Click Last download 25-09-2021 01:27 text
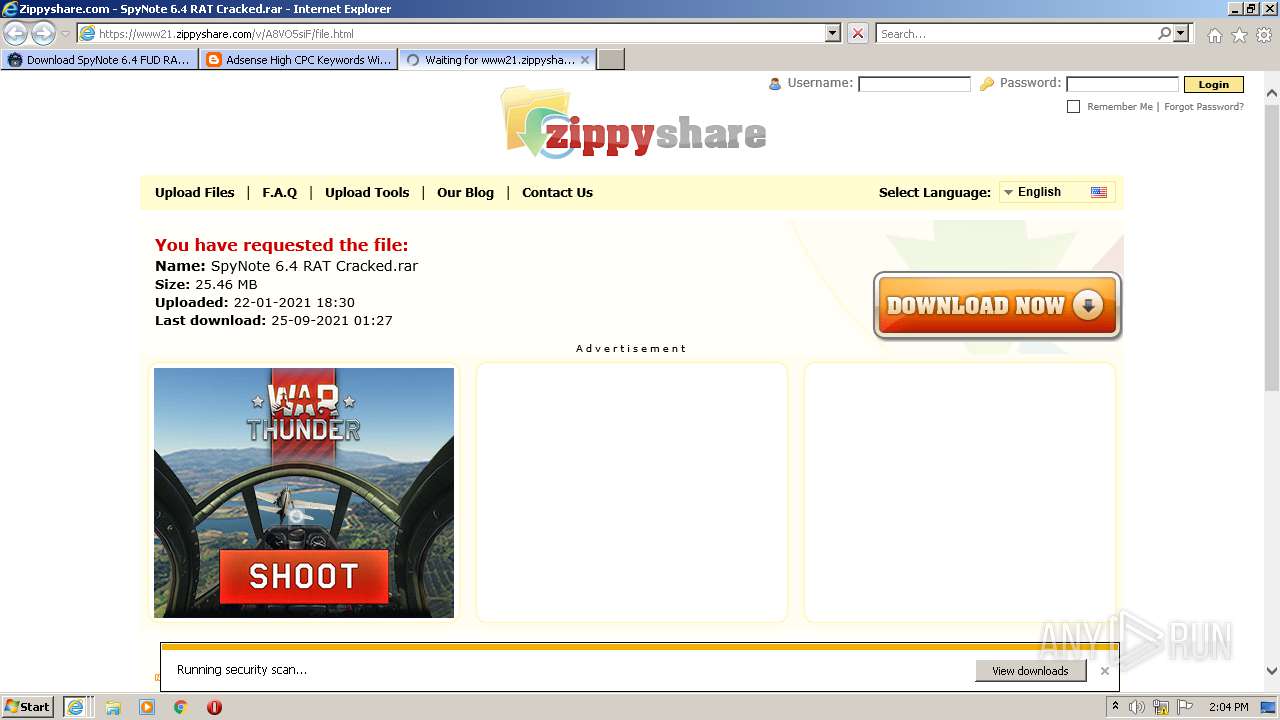This screenshot has height=720, width=1280. point(274,321)
